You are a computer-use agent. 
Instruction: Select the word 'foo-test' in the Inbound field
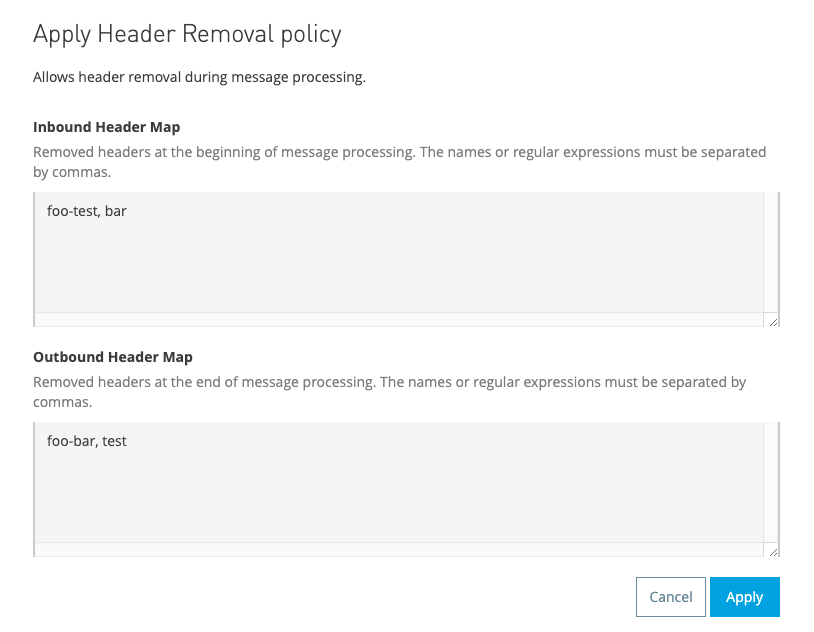[71, 211]
